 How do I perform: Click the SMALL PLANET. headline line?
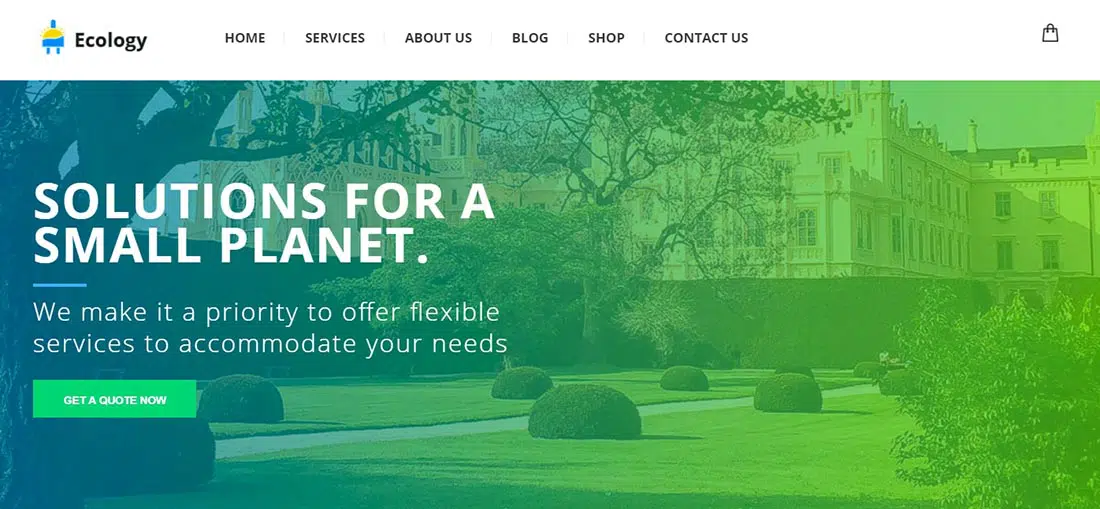pos(231,245)
